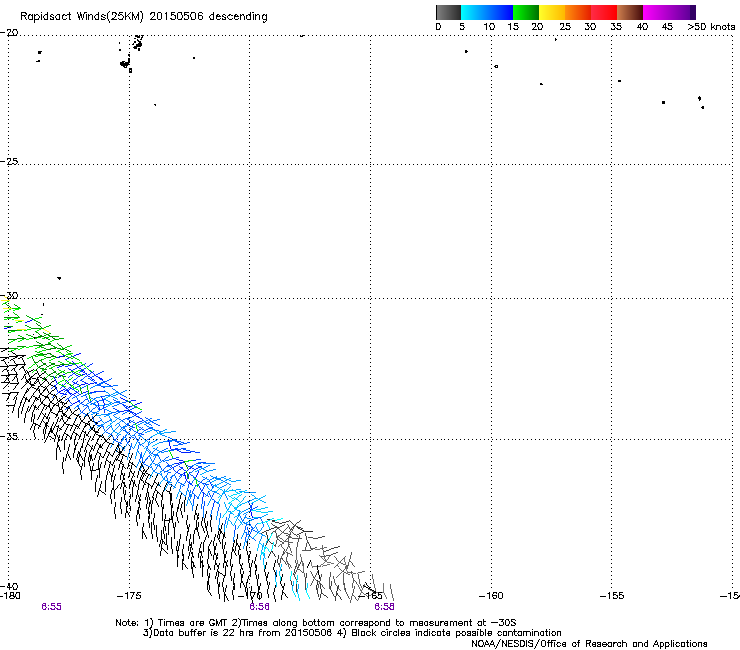Click the '-170' longitude axis label
This screenshot has width=740, height=650.
[x=250, y=596]
